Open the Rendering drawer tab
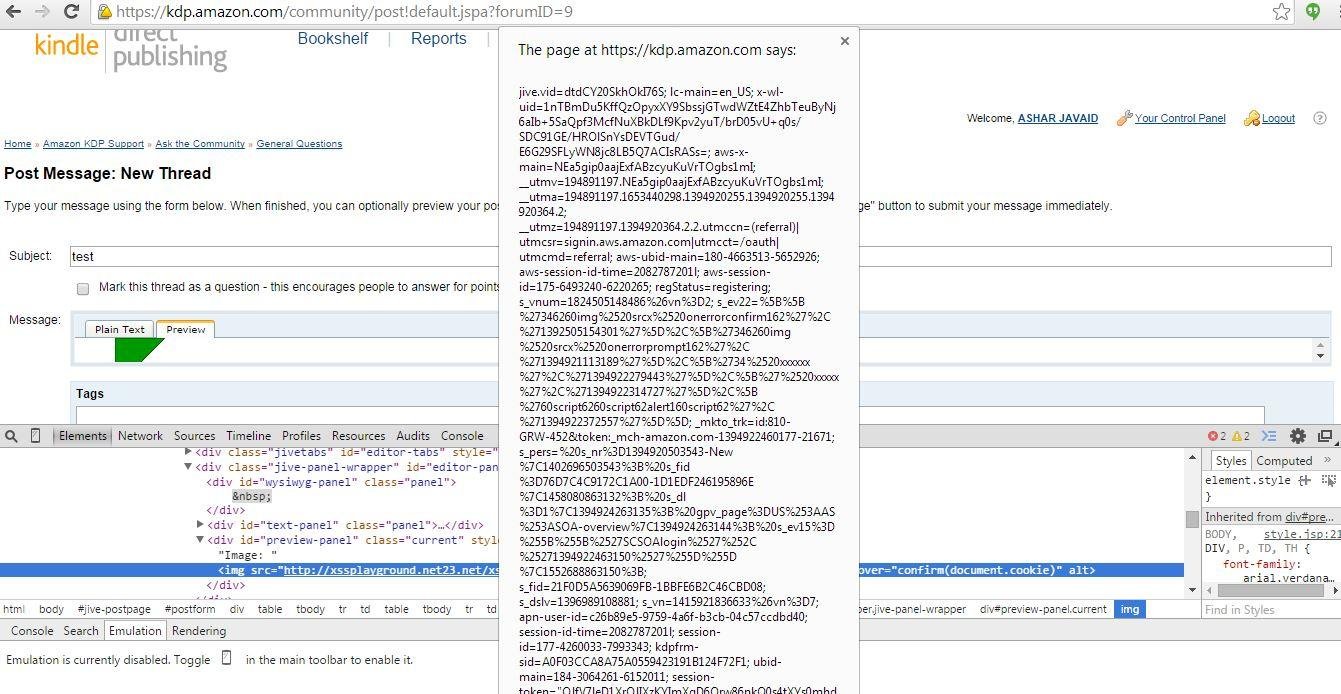Screen dimensions: 1341x694 (199, 631)
